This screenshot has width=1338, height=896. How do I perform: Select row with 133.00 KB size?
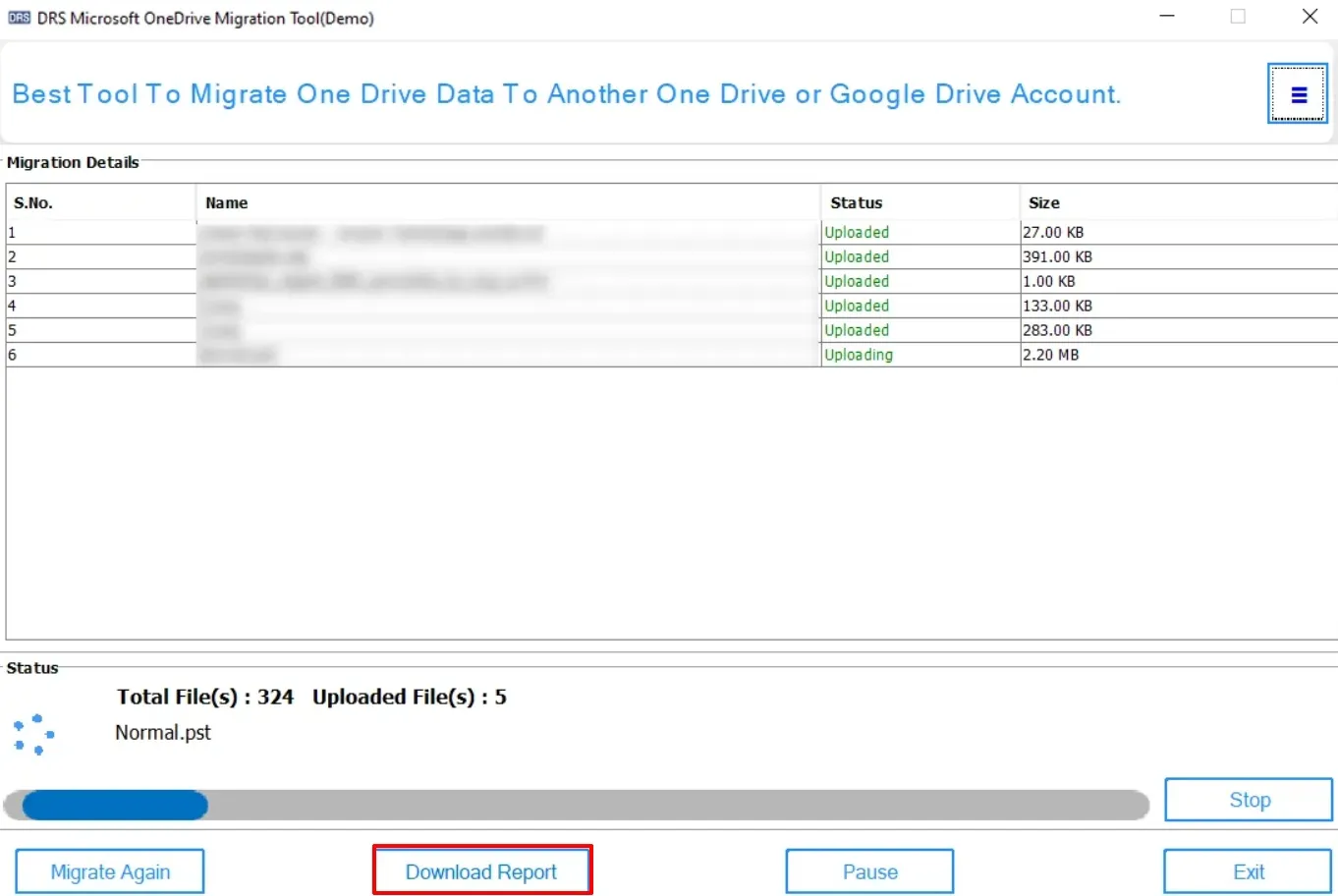point(1057,307)
